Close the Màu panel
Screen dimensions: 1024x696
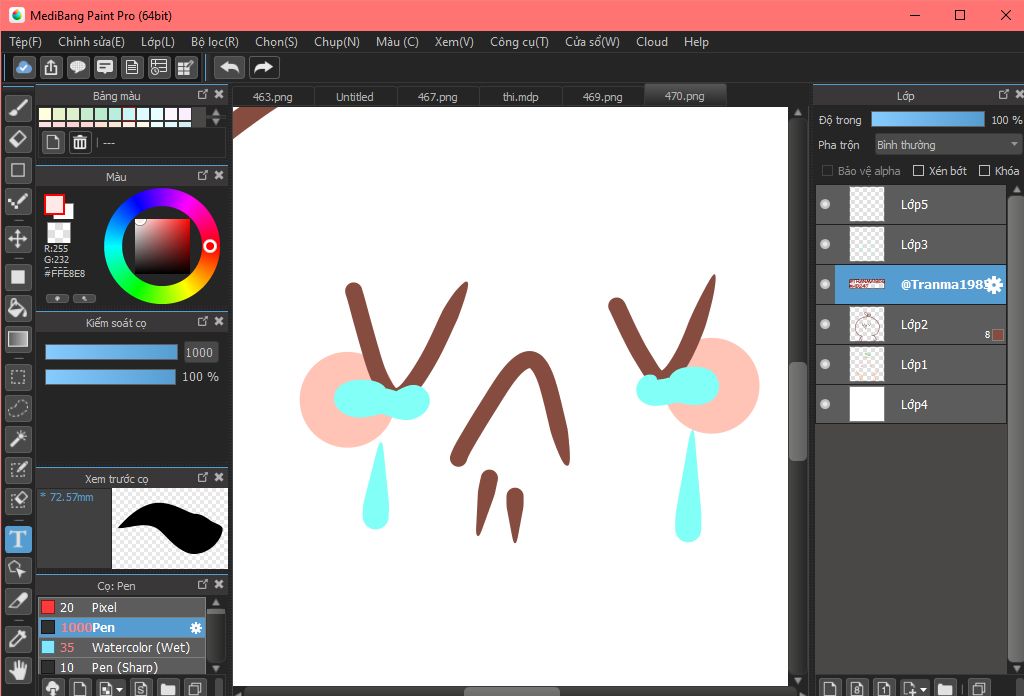pos(219,176)
